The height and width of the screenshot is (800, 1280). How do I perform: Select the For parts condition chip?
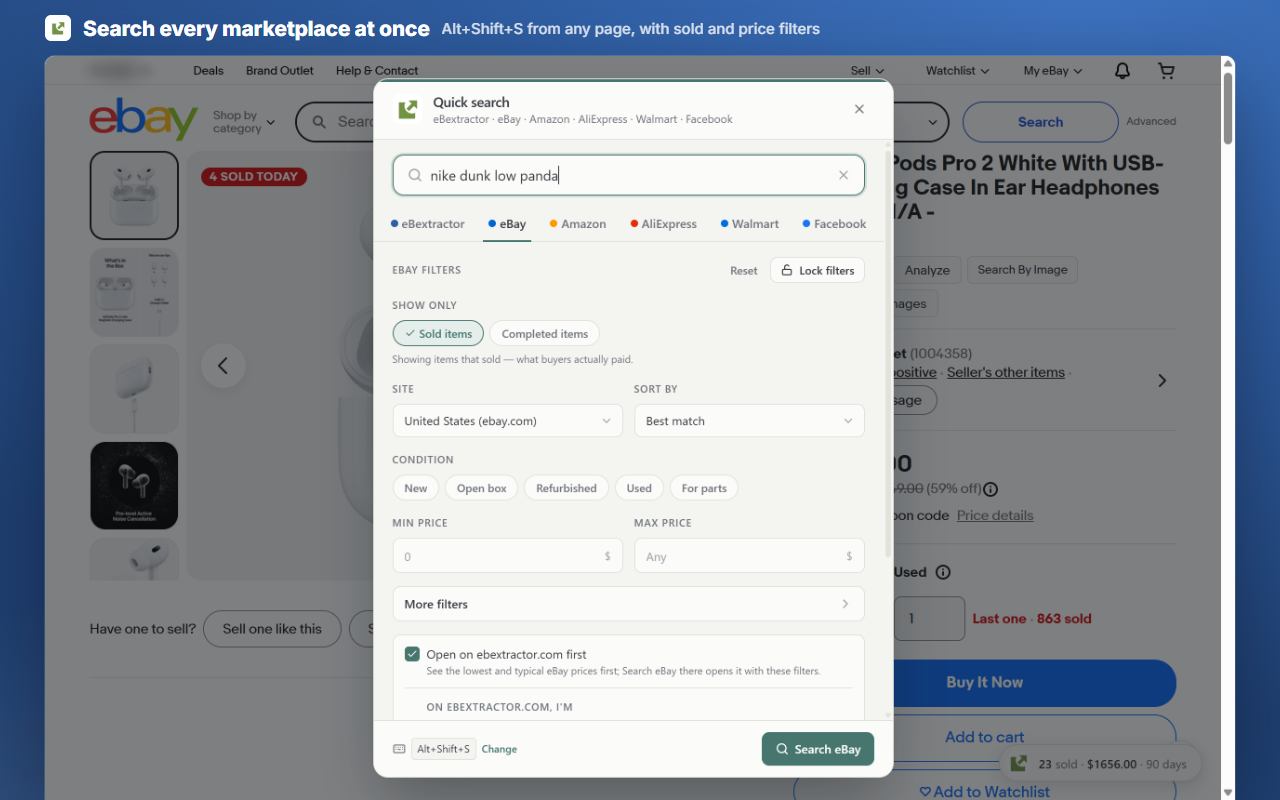704,488
